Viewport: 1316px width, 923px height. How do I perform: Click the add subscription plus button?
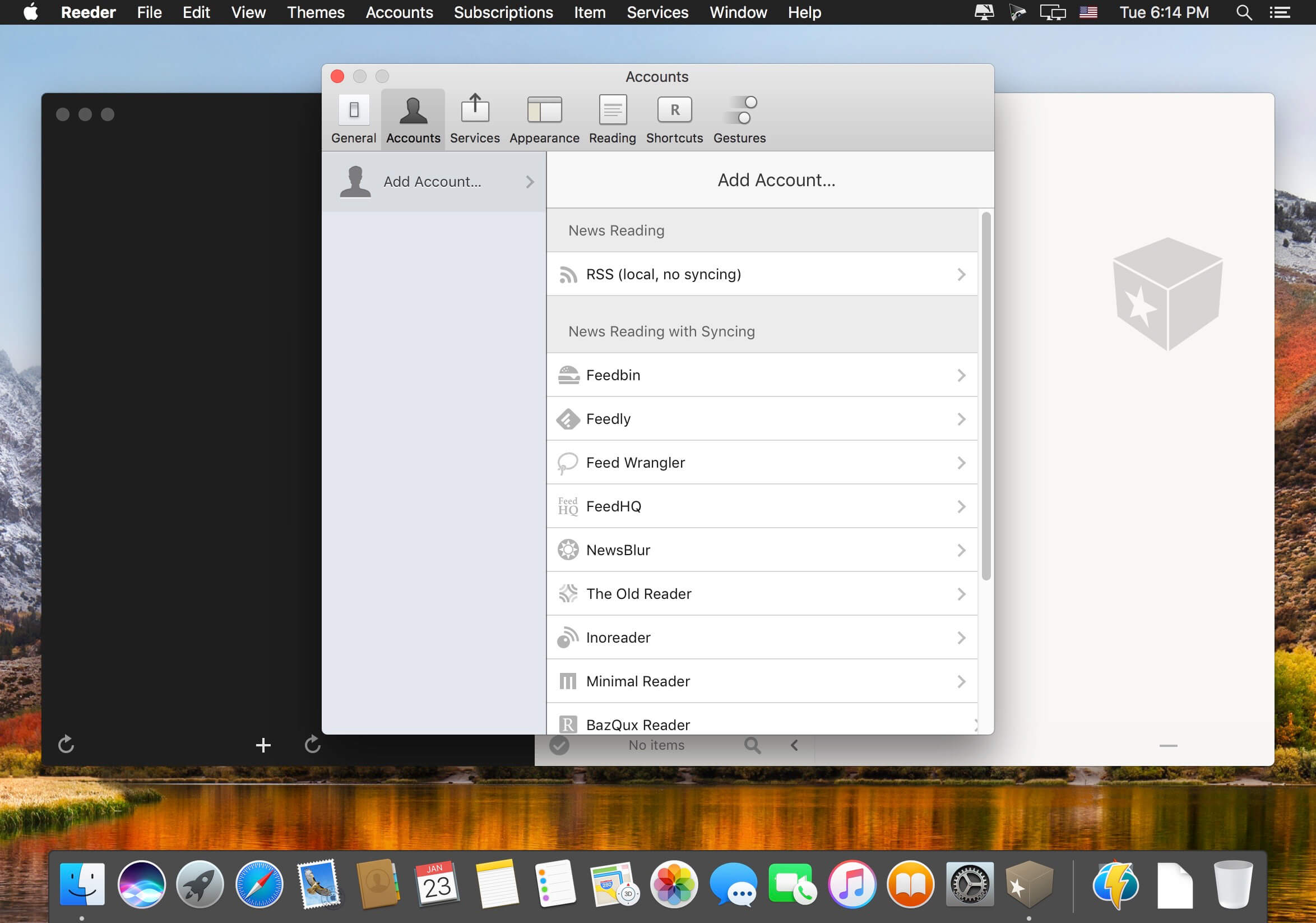263,745
